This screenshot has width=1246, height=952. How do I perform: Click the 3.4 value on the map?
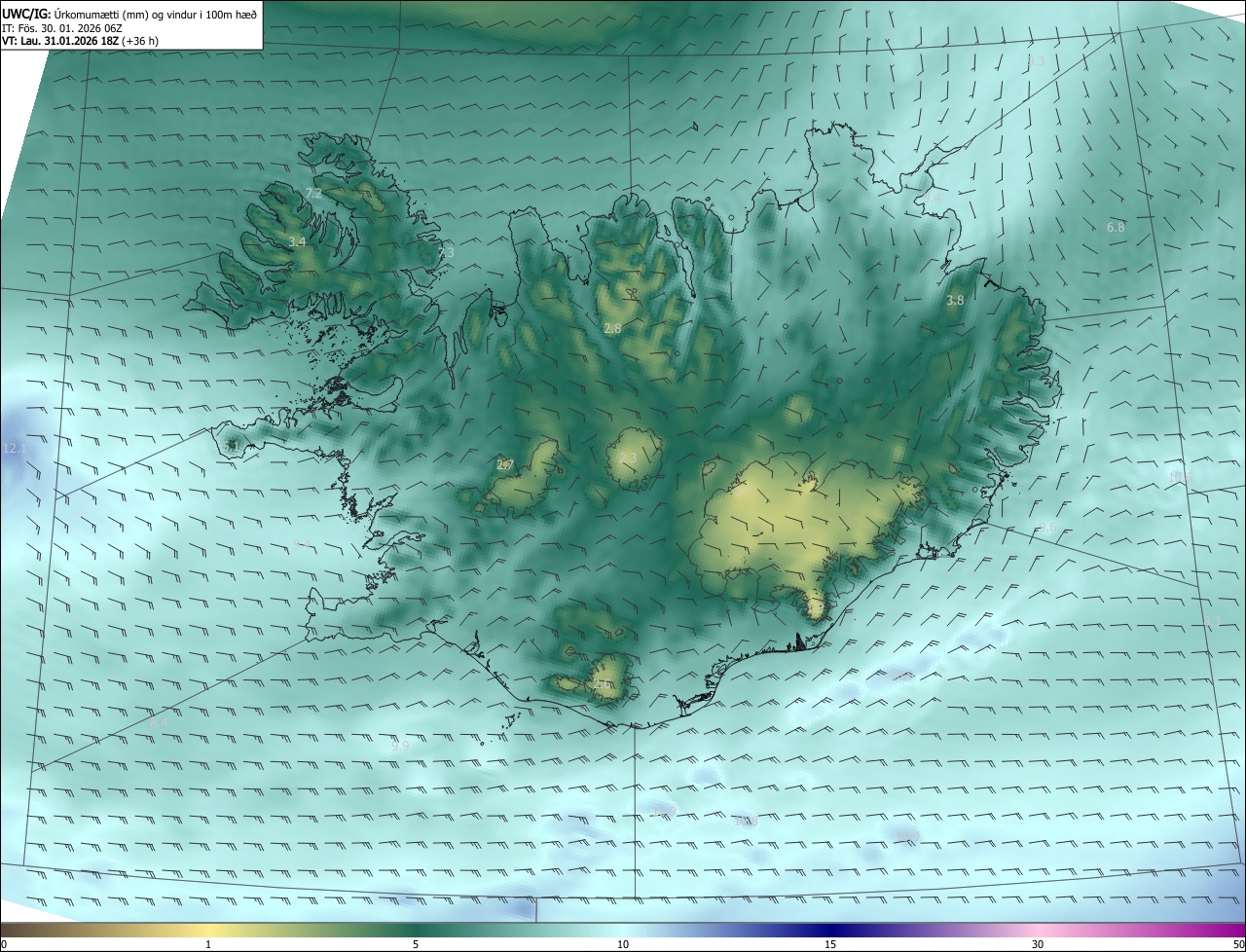coord(297,241)
